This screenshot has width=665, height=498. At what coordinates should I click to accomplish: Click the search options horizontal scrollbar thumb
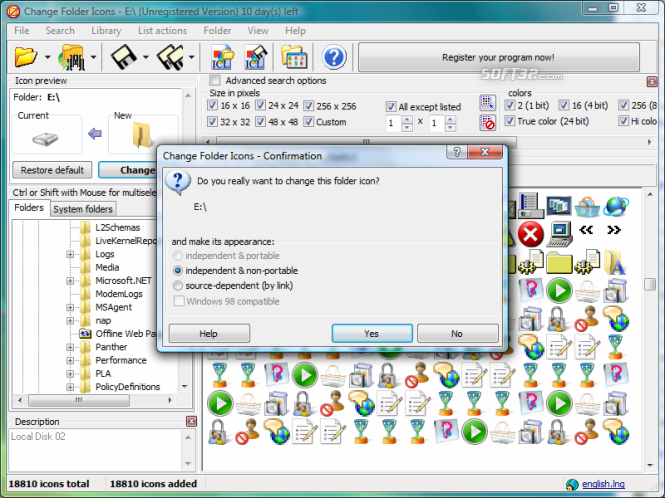(366, 141)
